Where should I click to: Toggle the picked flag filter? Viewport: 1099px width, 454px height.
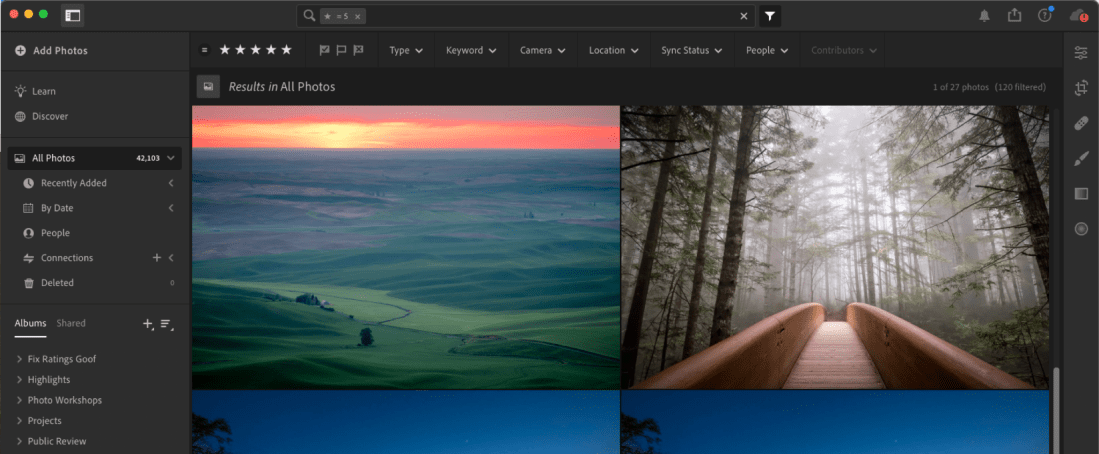(x=324, y=50)
